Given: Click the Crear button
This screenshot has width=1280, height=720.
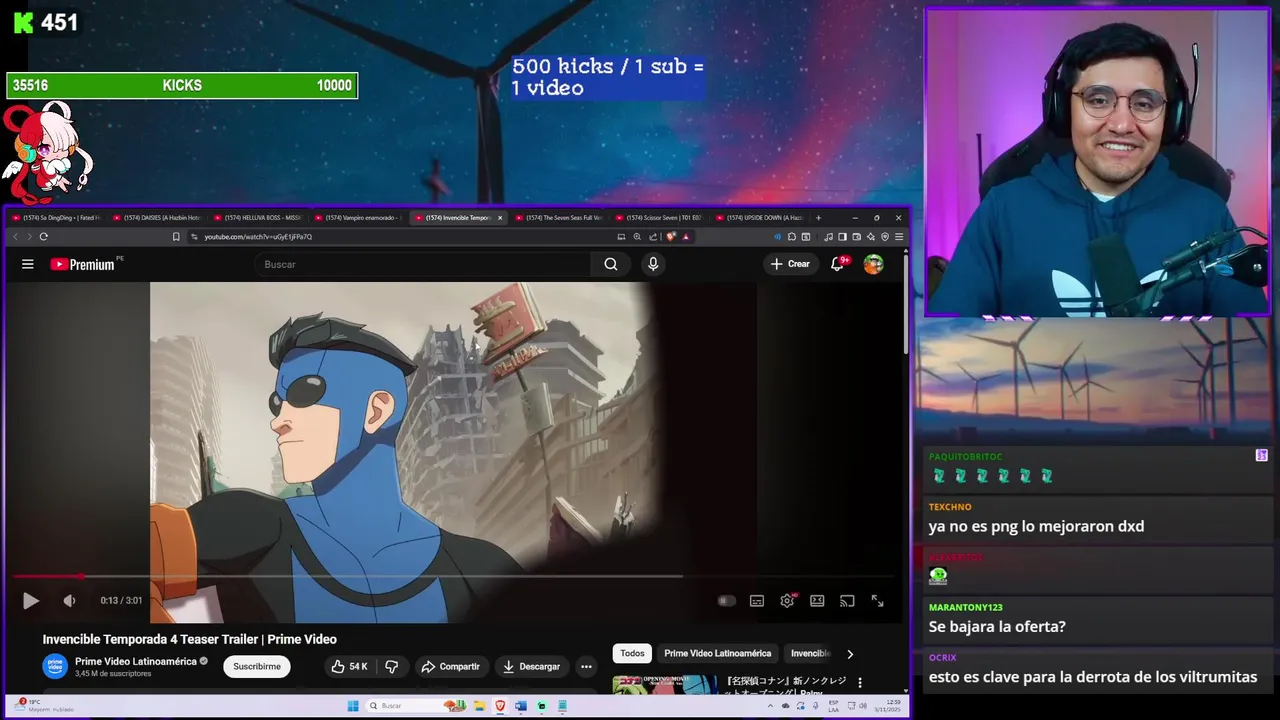Looking at the screenshot, I should pyautogui.click(x=790, y=264).
